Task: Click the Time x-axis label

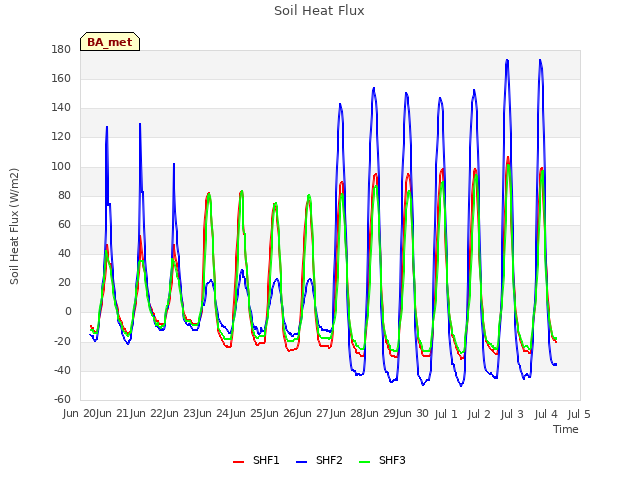Action: (566, 429)
